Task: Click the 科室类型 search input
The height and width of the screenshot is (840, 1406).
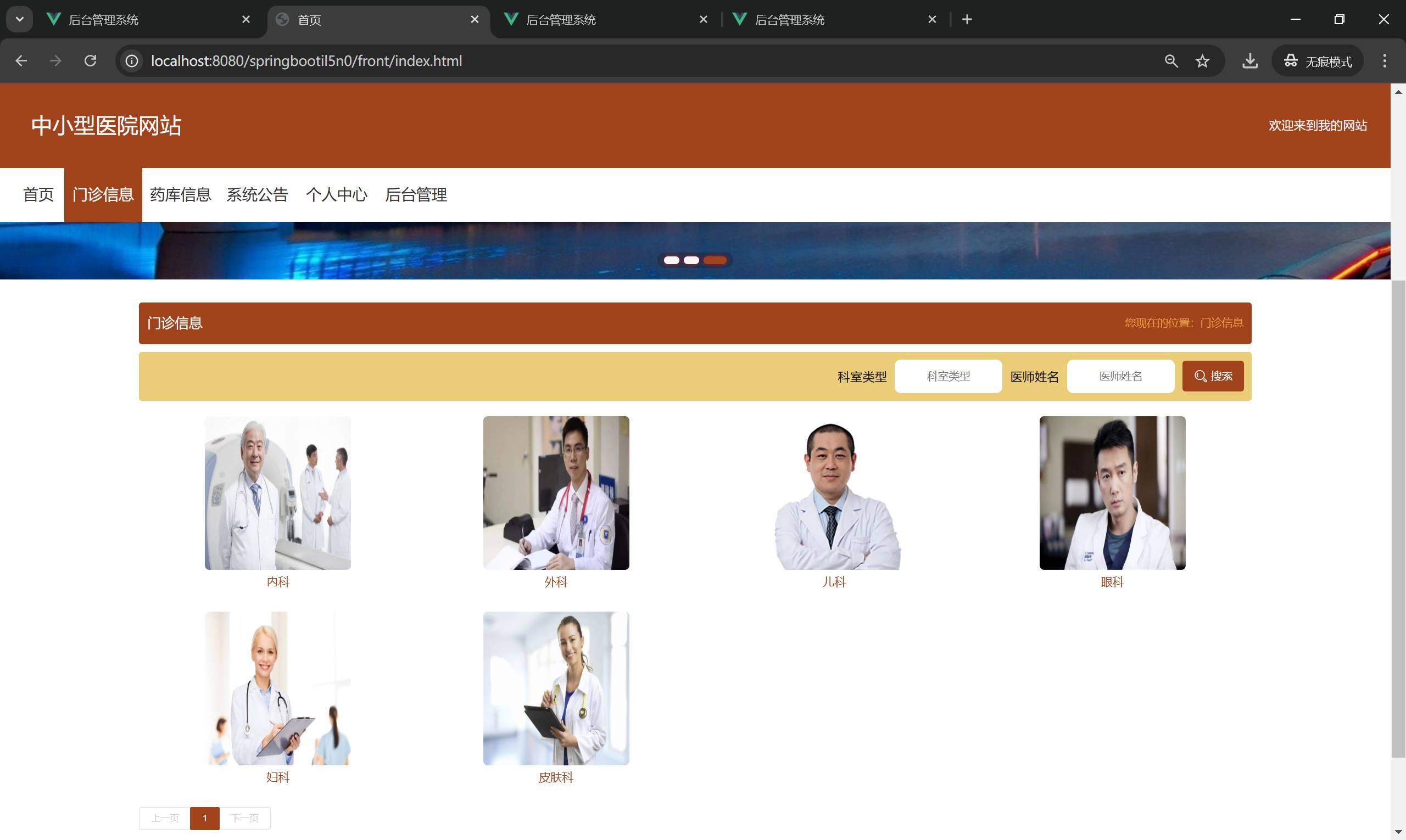Action: (948, 377)
